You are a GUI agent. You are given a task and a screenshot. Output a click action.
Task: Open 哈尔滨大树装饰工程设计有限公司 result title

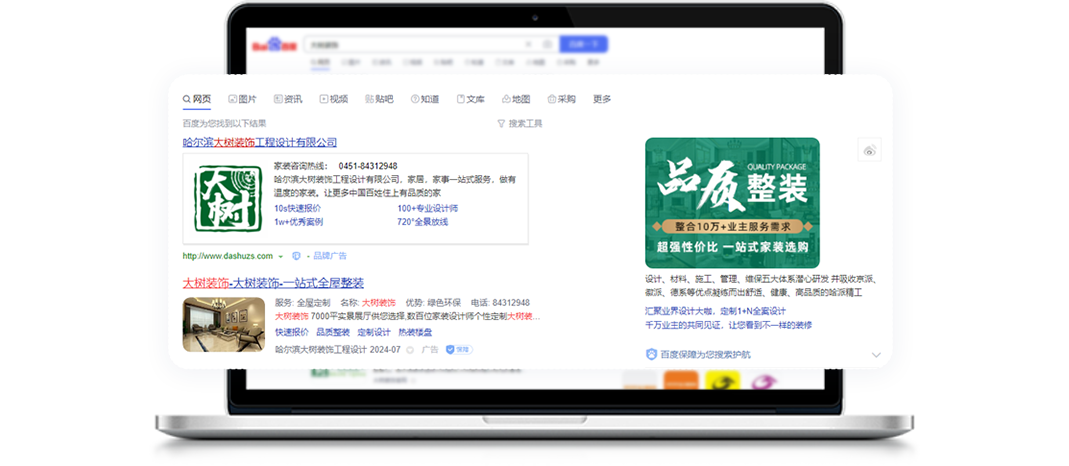click(260, 142)
